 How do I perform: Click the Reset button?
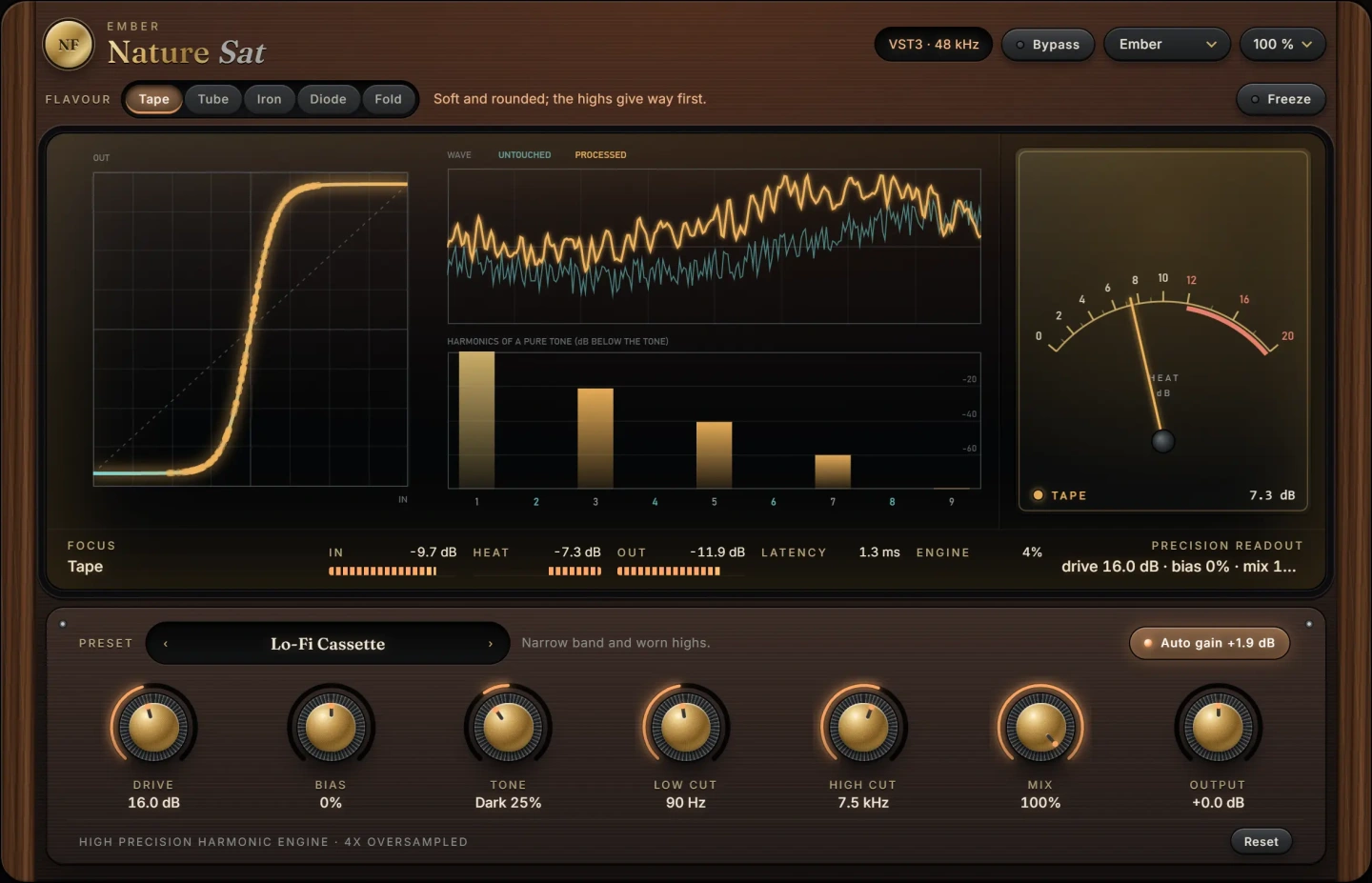[x=1261, y=841]
